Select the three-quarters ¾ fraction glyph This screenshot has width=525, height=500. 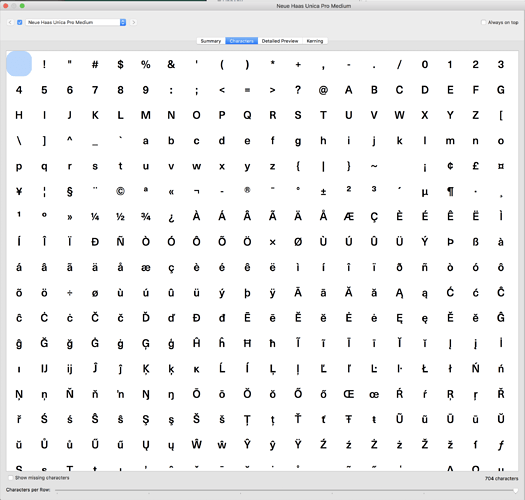click(x=146, y=217)
